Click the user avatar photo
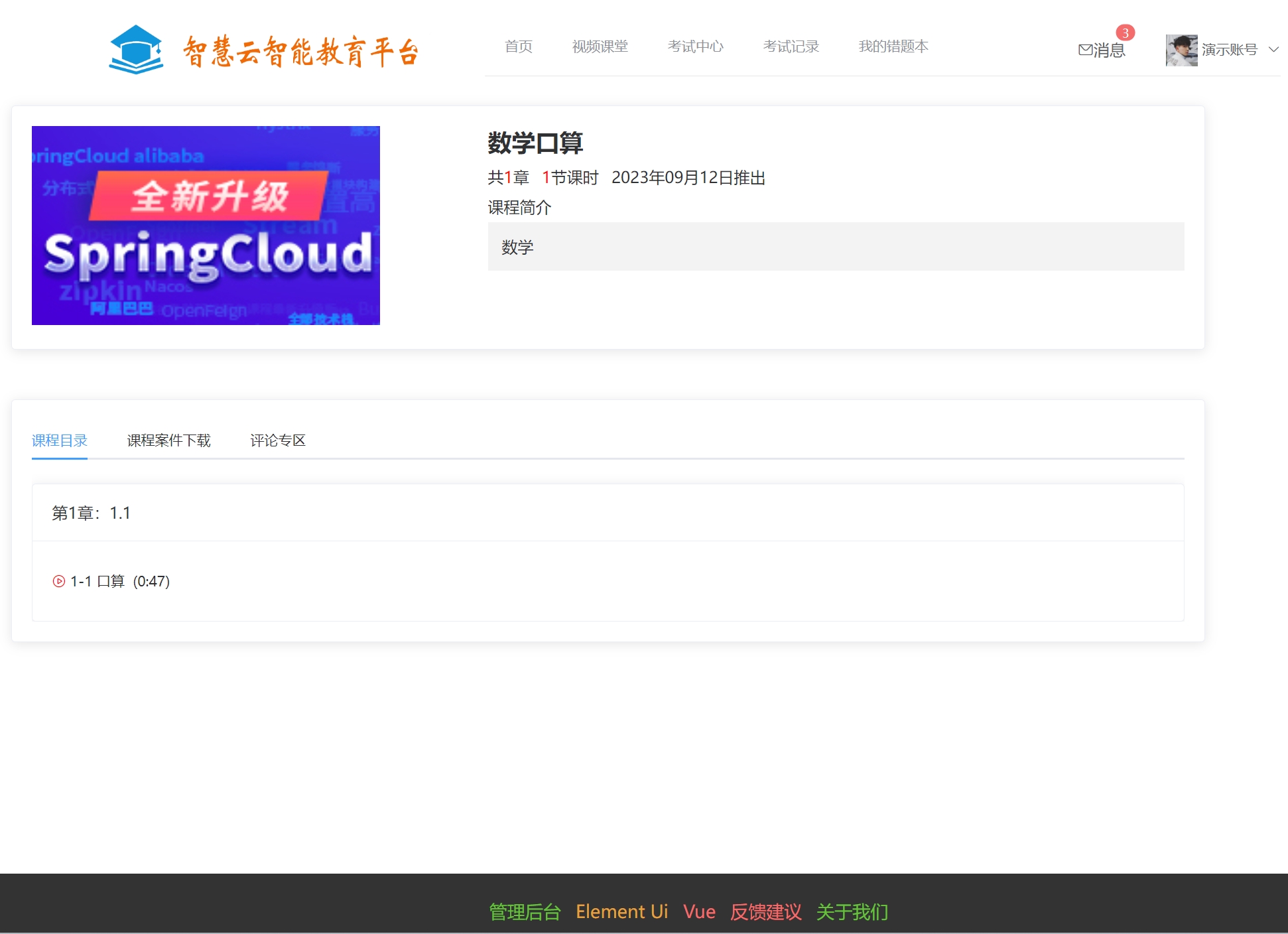 tap(1181, 50)
